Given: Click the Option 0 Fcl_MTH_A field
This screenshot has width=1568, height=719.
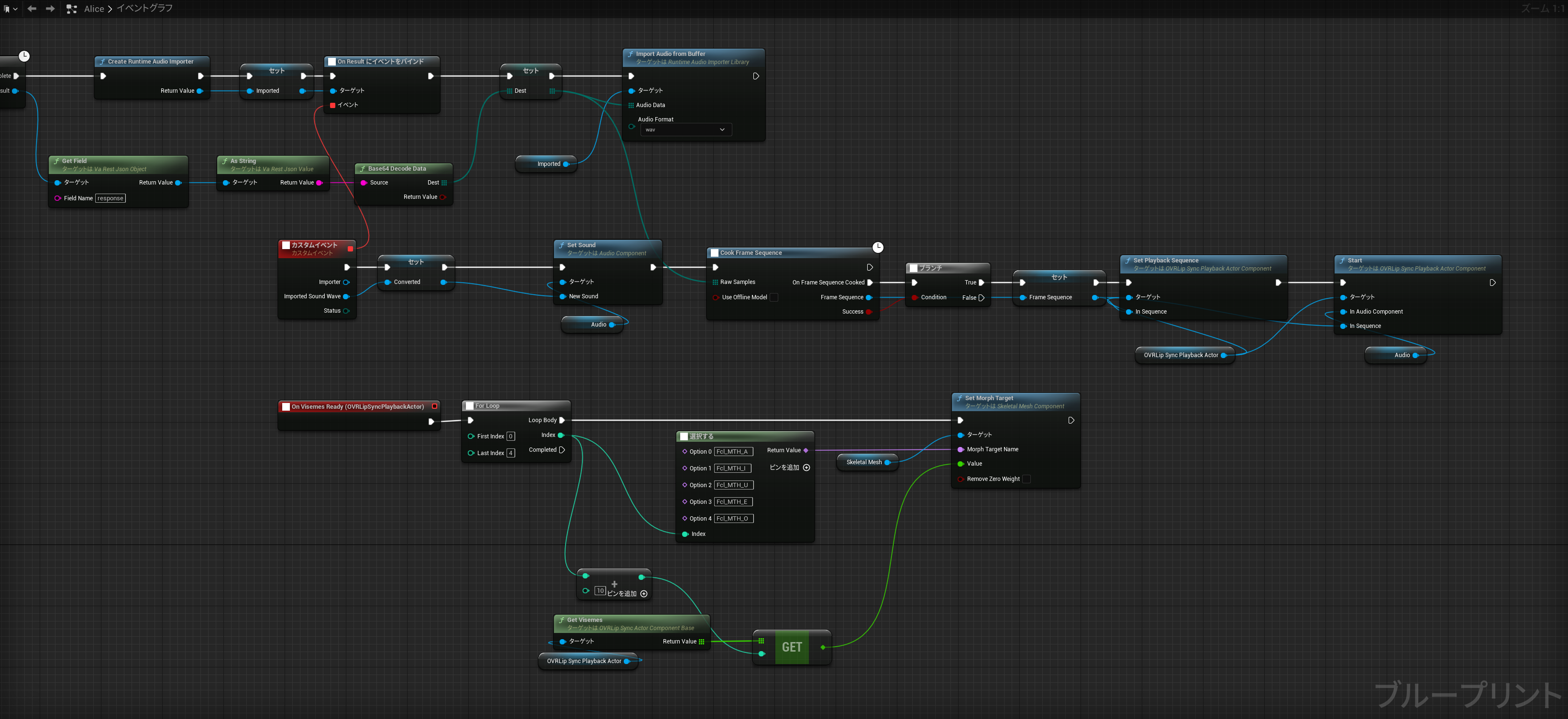Looking at the screenshot, I should pyautogui.click(x=733, y=452).
